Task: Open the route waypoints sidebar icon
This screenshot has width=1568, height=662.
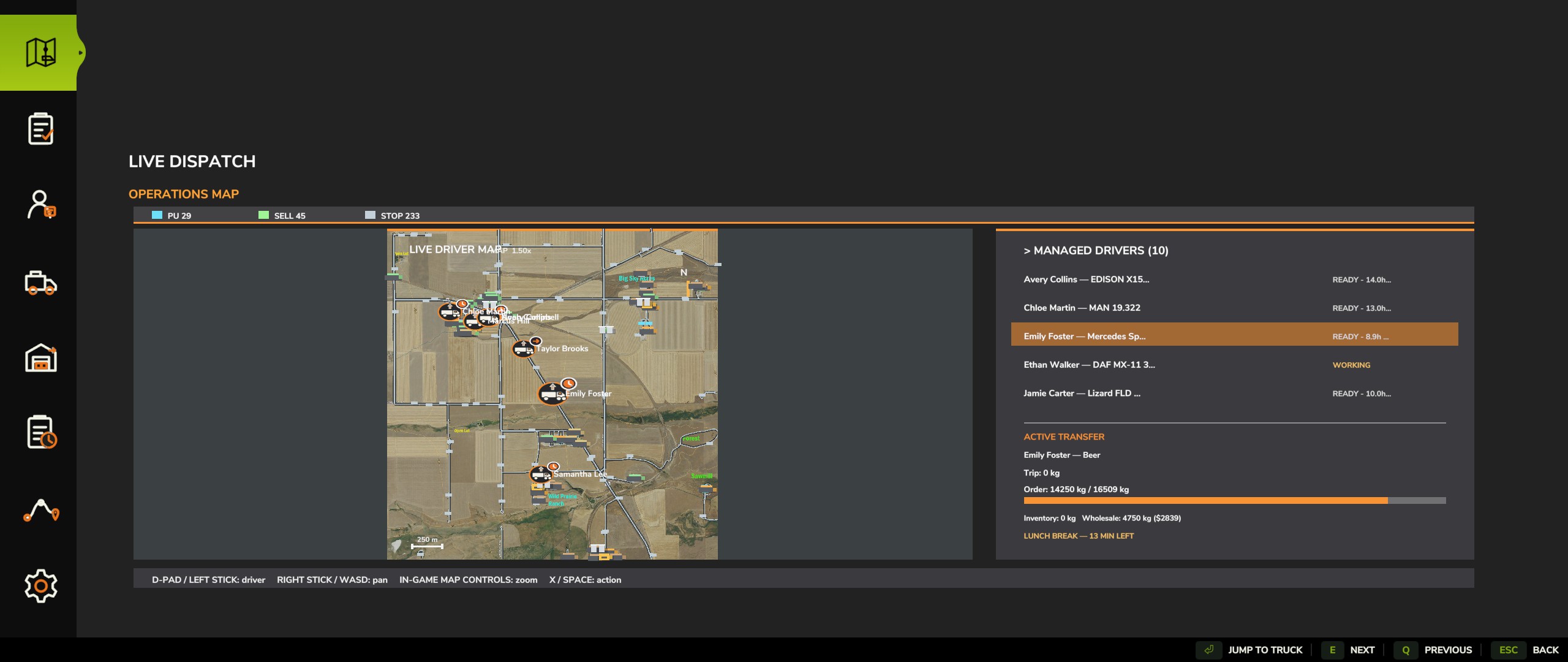Action: 41,510
